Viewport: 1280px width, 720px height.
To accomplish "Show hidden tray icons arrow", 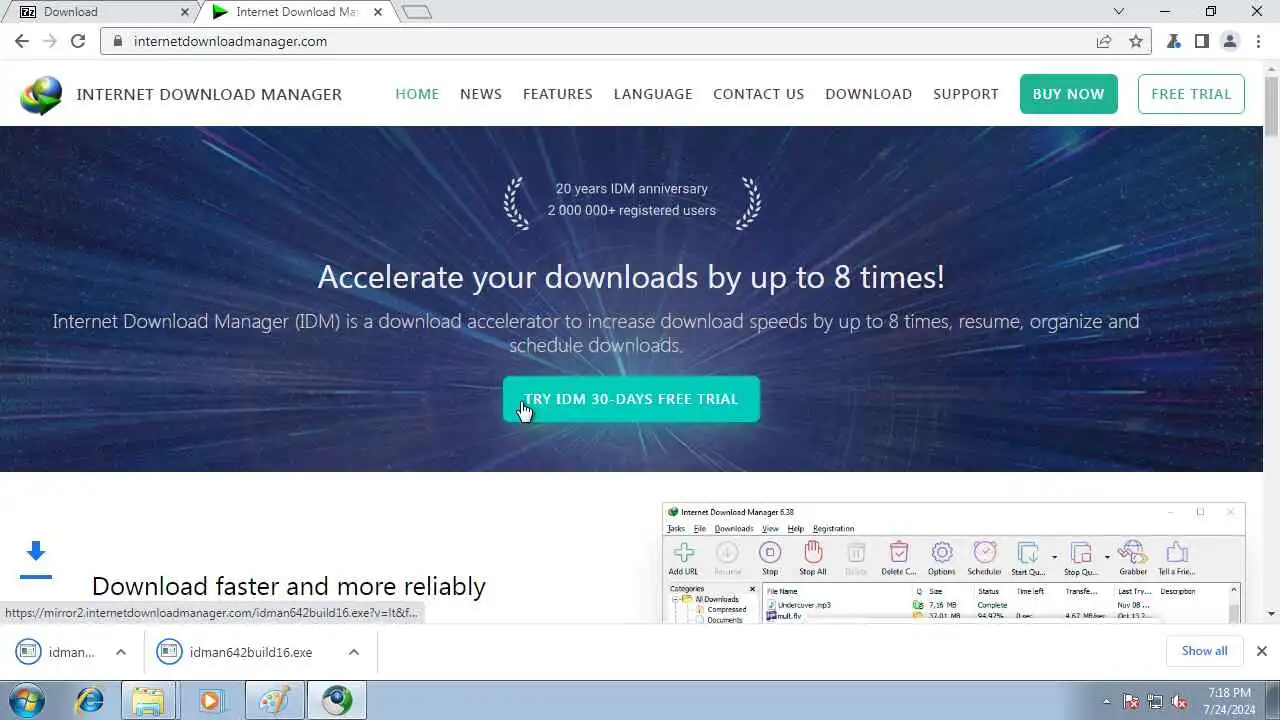I will pos(1106,701).
